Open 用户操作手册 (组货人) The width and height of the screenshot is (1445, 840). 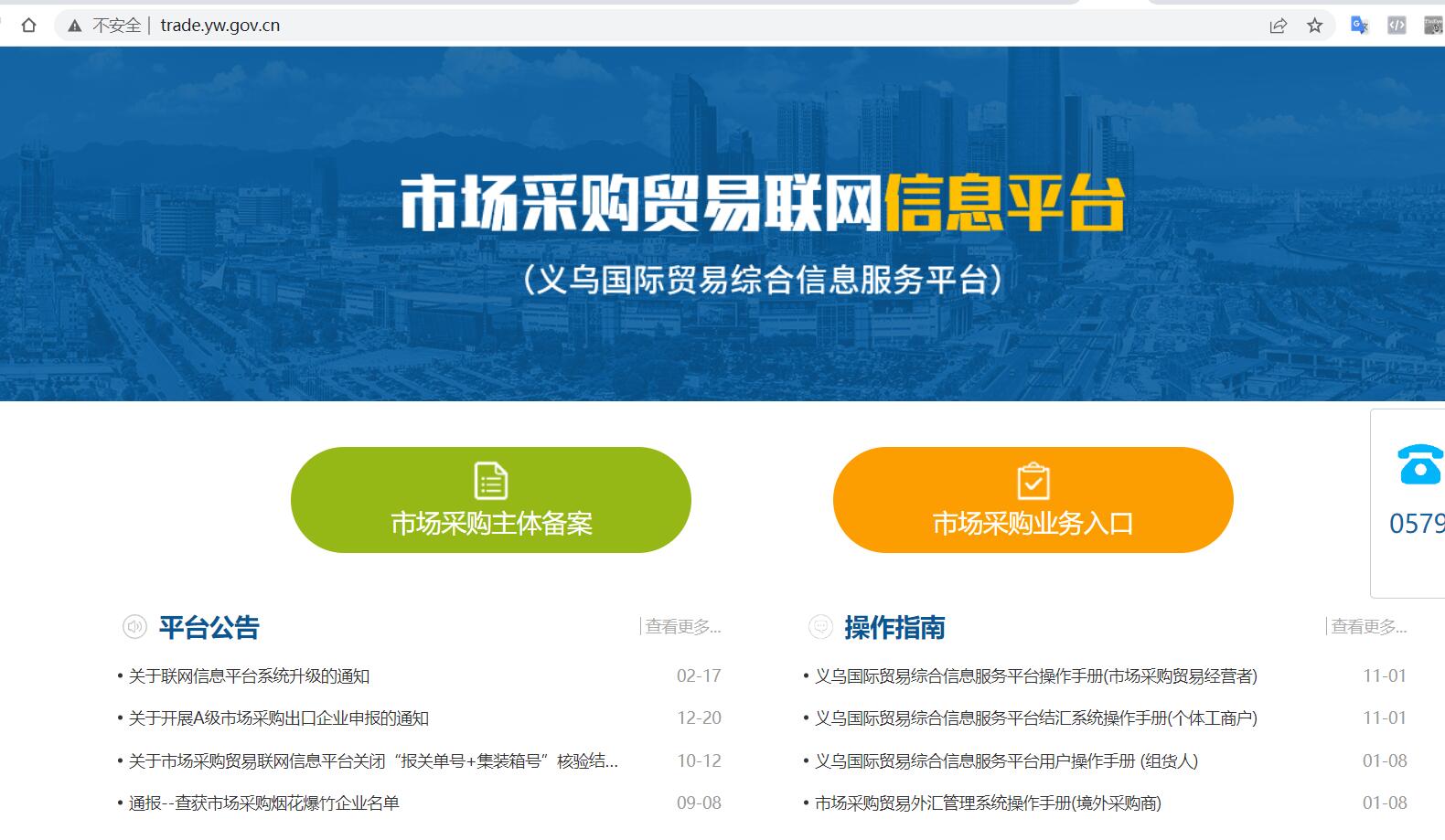point(1006,761)
